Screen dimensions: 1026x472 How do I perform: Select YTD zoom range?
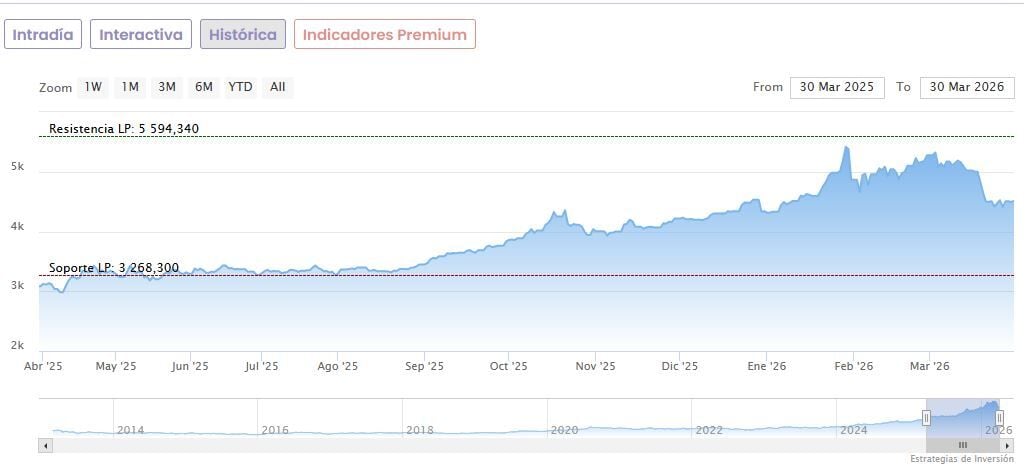[x=240, y=87]
